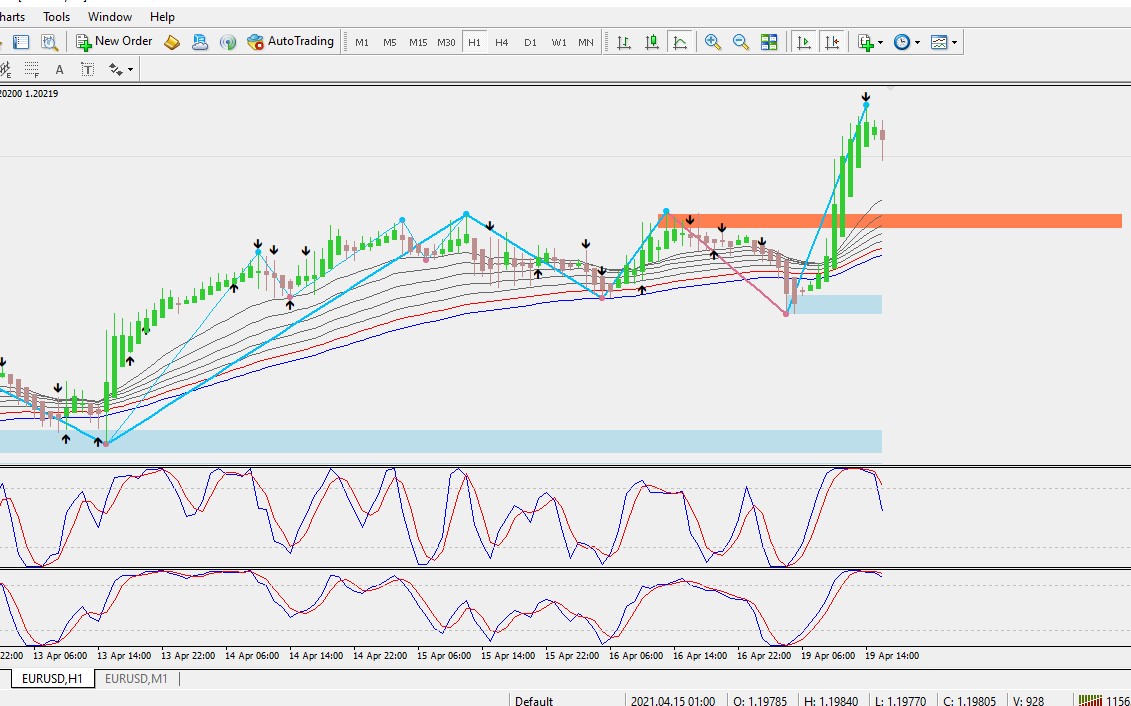Select the H4 timeframe button
Image resolution: width=1131 pixels, height=706 pixels.
pyautogui.click(x=501, y=43)
